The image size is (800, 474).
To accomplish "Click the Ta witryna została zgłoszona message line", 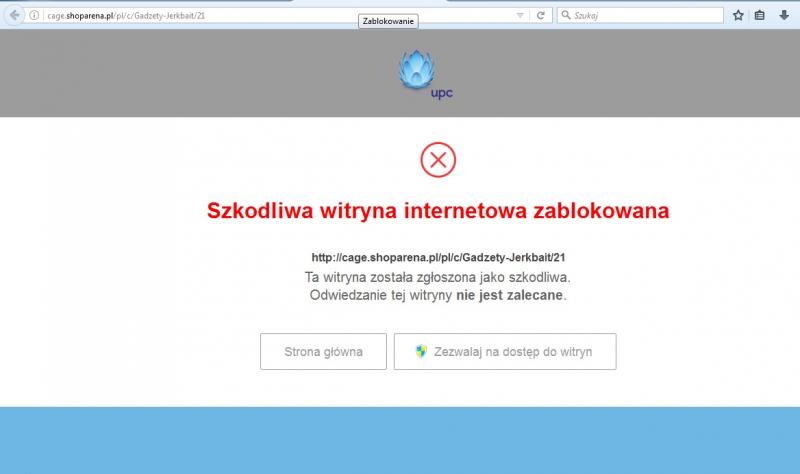I will tap(438, 276).
